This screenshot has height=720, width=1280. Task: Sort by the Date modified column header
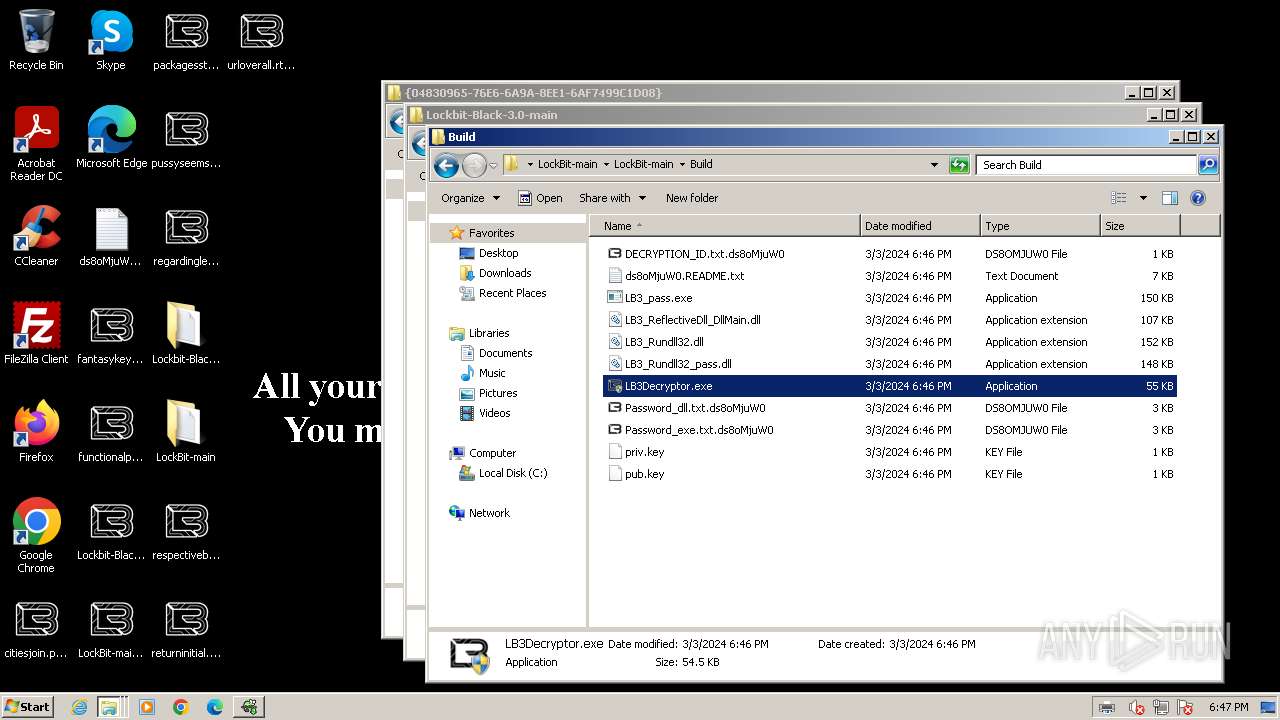click(920, 226)
